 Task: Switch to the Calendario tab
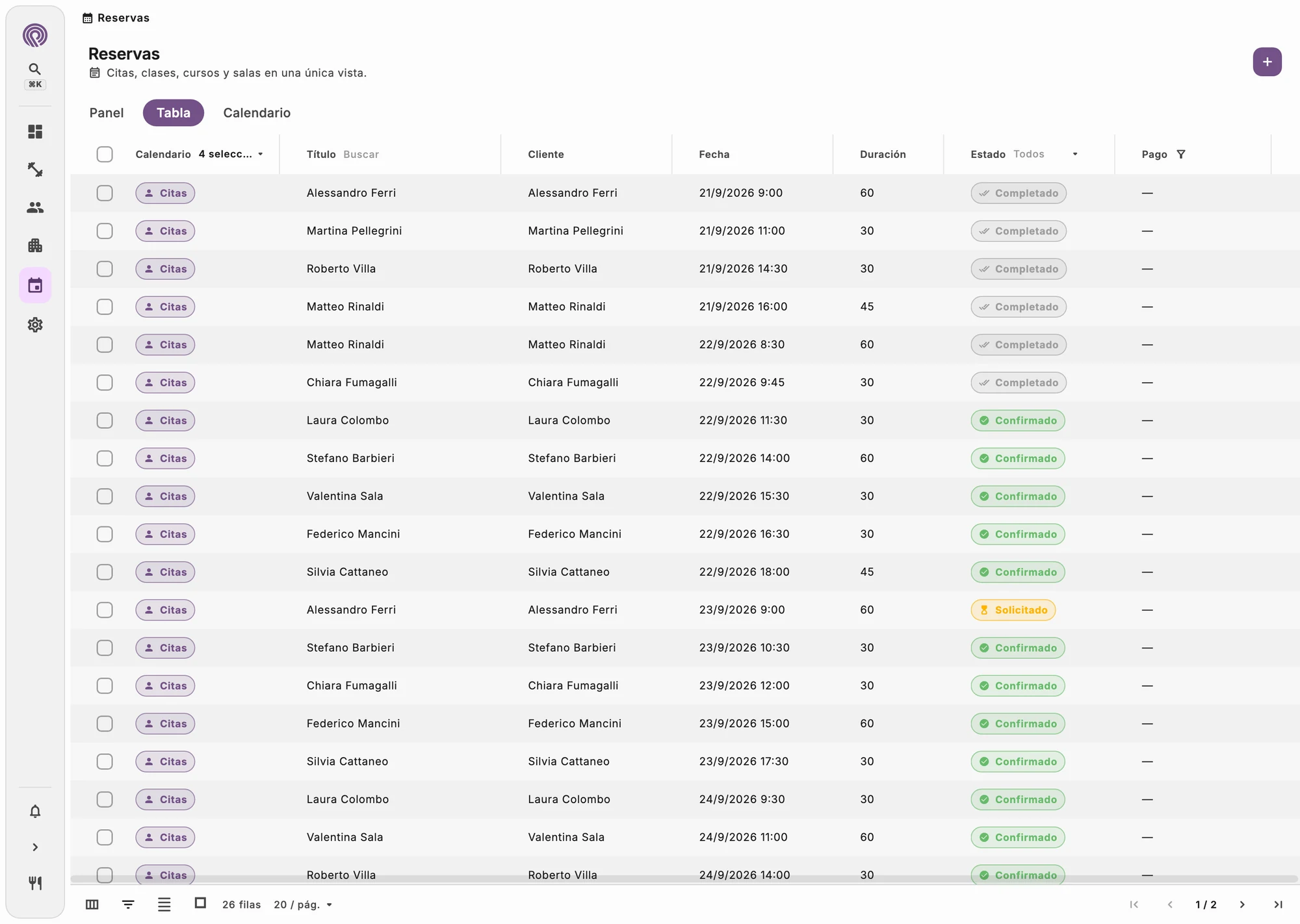coord(257,112)
